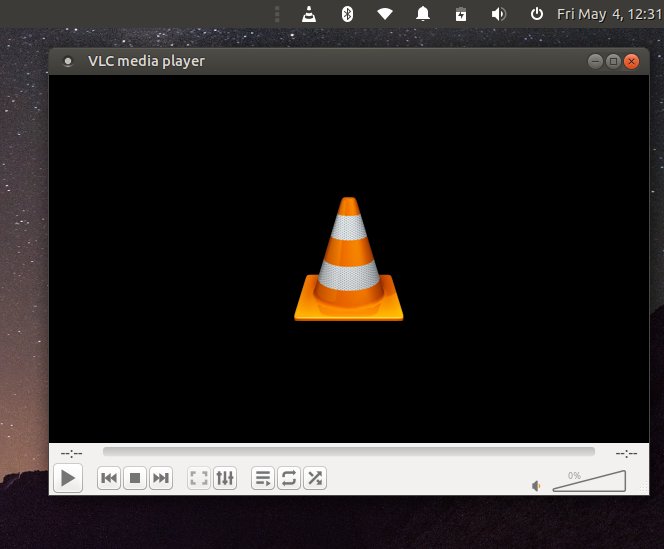
Task: Open the window menu icon in the title bar
Action: click(68, 61)
